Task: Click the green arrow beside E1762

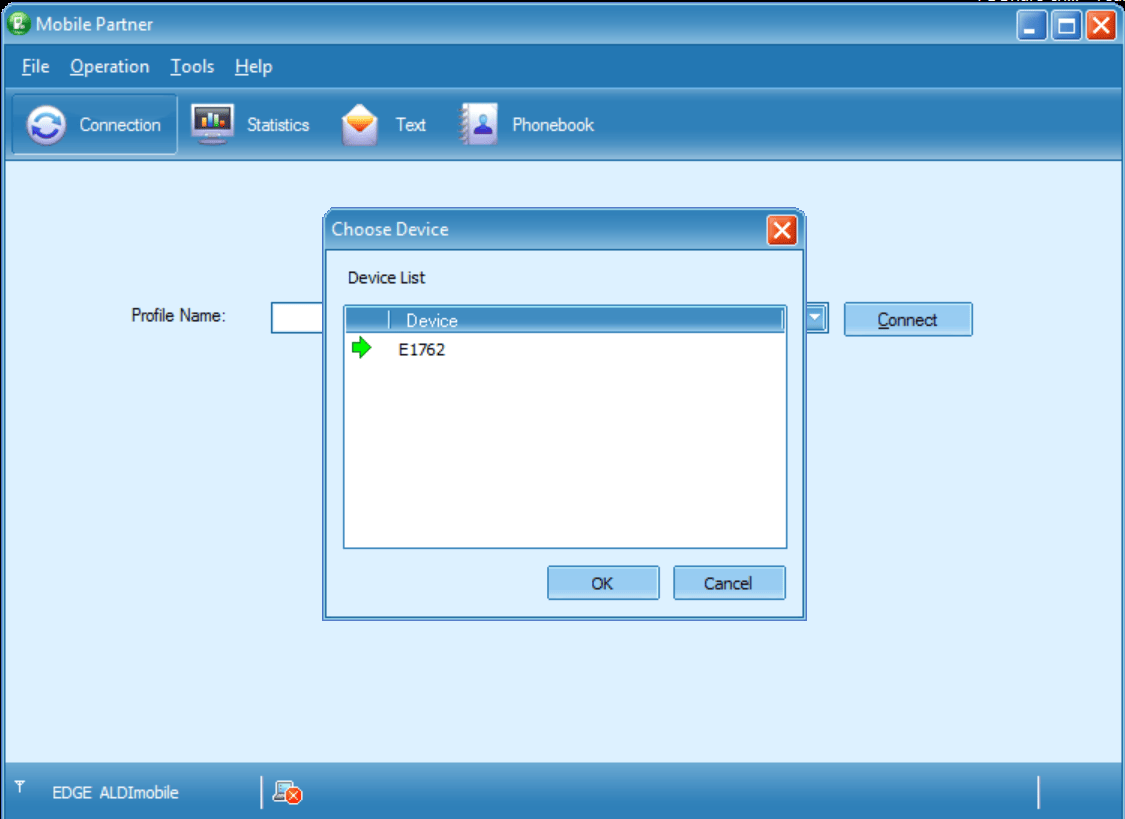Action: (361, 349)
